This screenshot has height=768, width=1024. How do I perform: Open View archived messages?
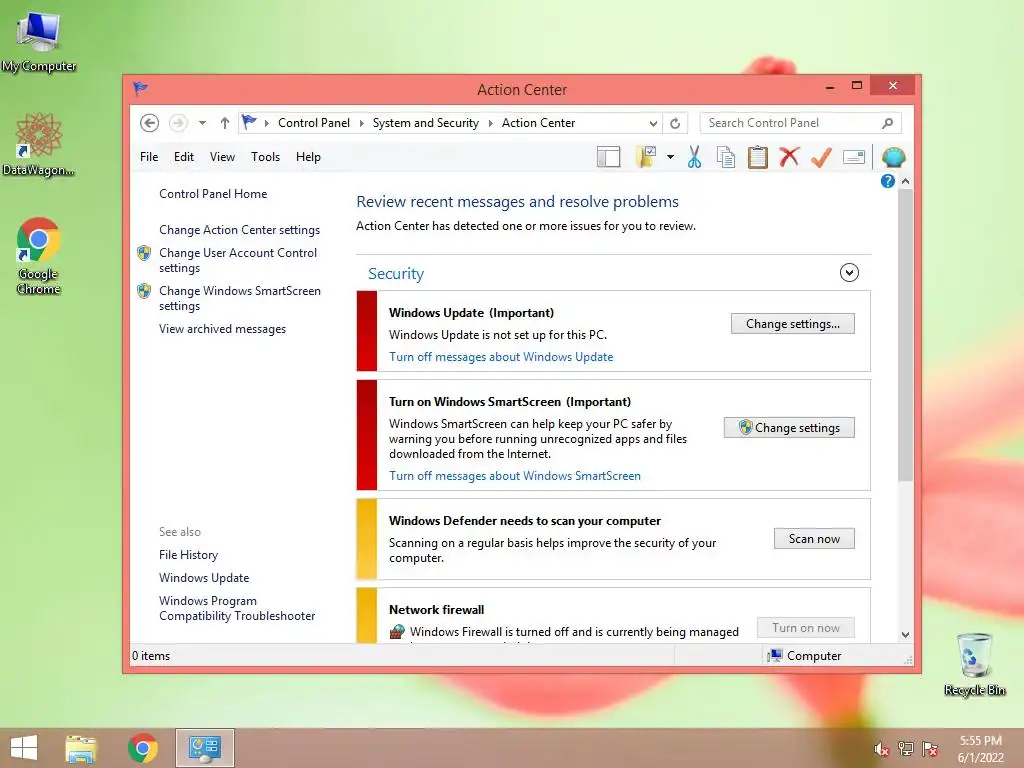(x=222, y=329)
